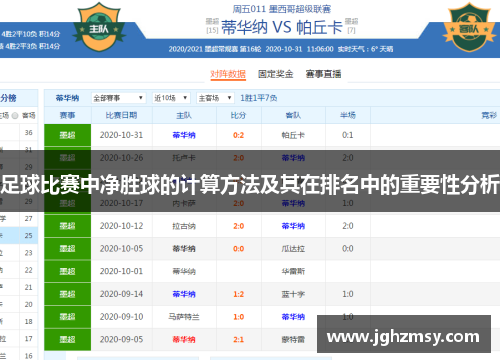The height and width of the screenshot is (362, 500).
Task: Click 墨超 league cell in 2020-10-05 row
Action: (x=67, y=249)
